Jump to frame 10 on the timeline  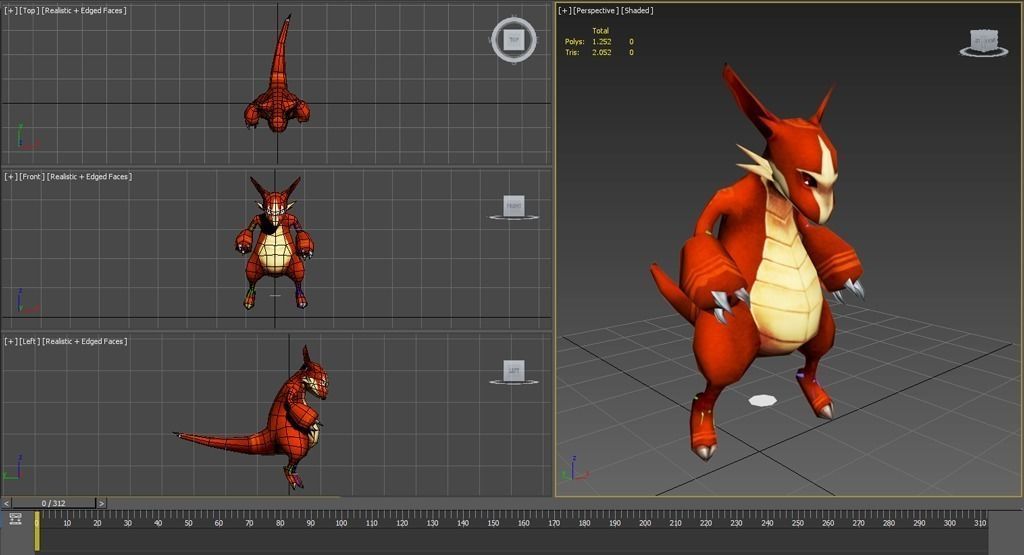click(x=67, y=522)
